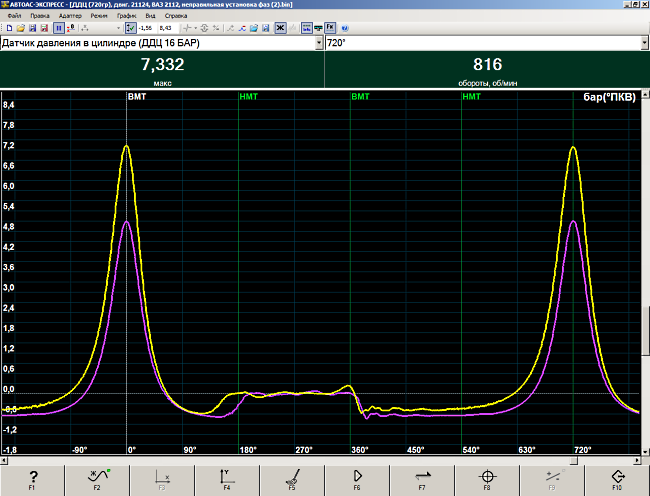Click the blue help icon in the toolbar
The width and height of the screenshot is (650, 496).
tap(344, 28)
